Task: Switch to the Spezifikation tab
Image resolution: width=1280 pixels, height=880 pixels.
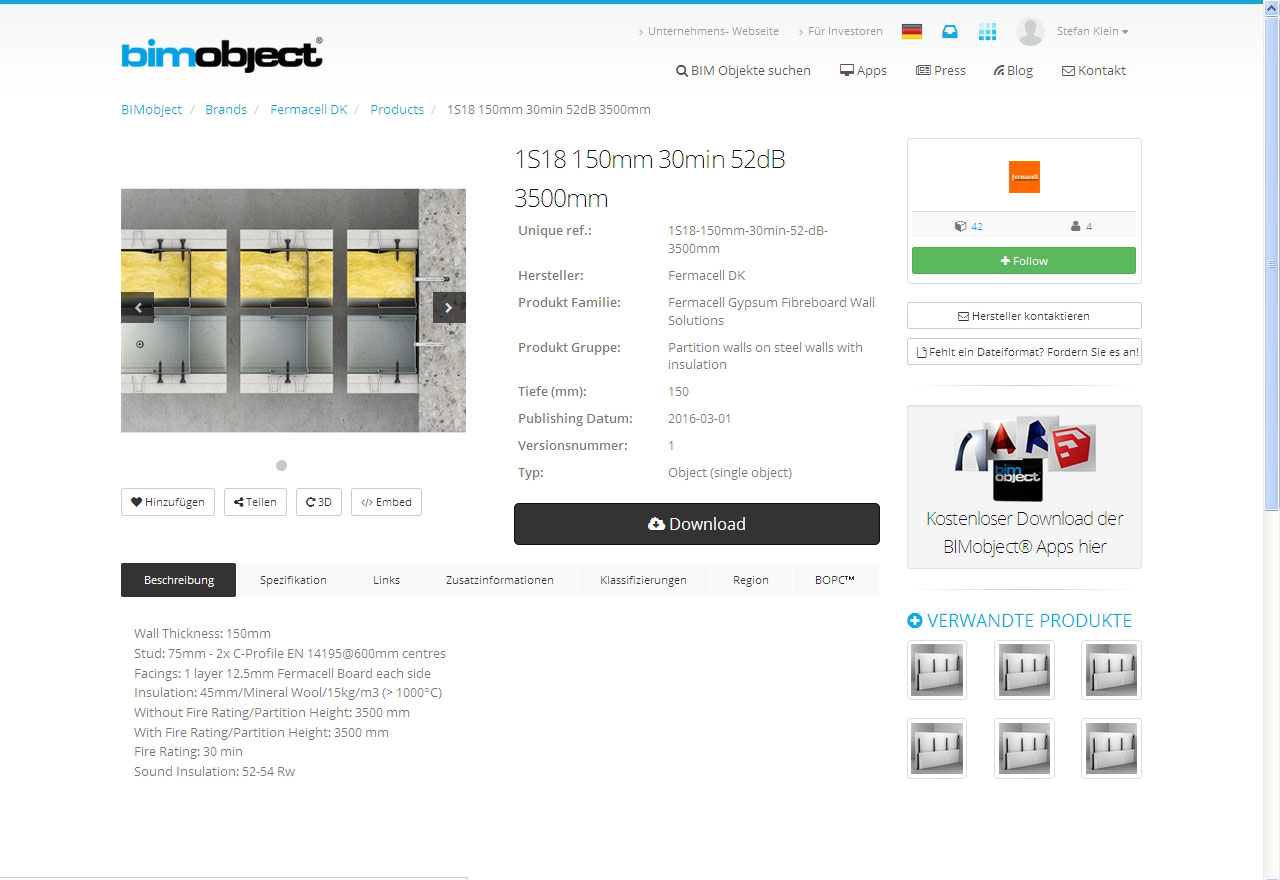Action: 293,580
